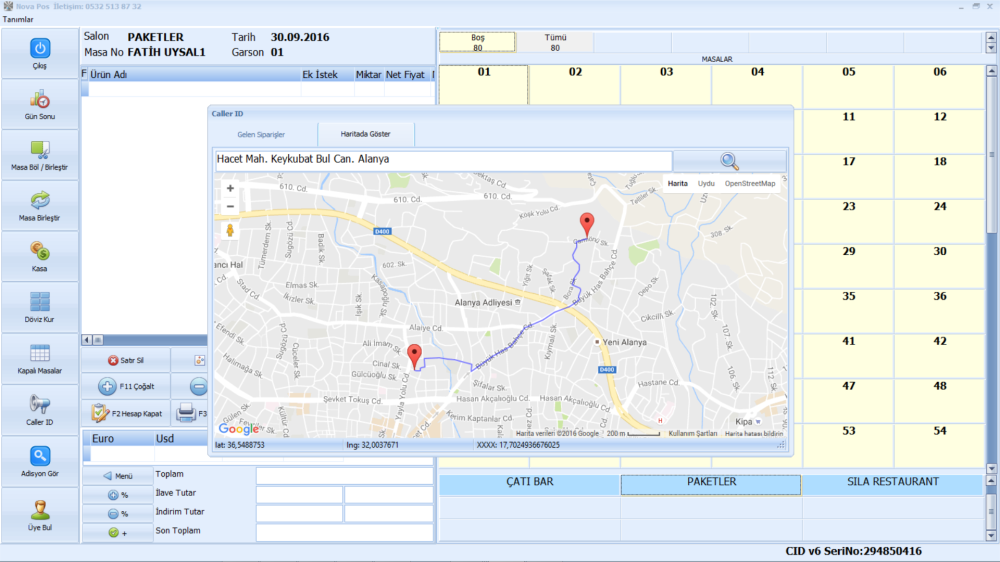1000x562 pixels.
Task: Click the Caller ID megaphone icon
Action: [x=40, y=405]
